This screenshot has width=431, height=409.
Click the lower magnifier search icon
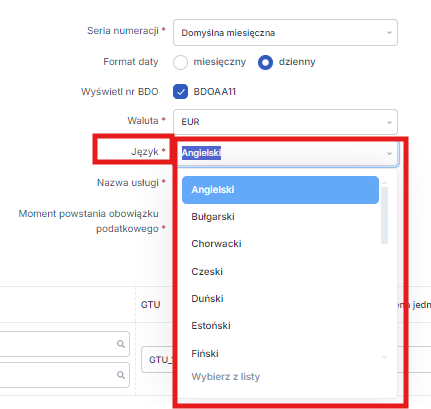point(121,375)
